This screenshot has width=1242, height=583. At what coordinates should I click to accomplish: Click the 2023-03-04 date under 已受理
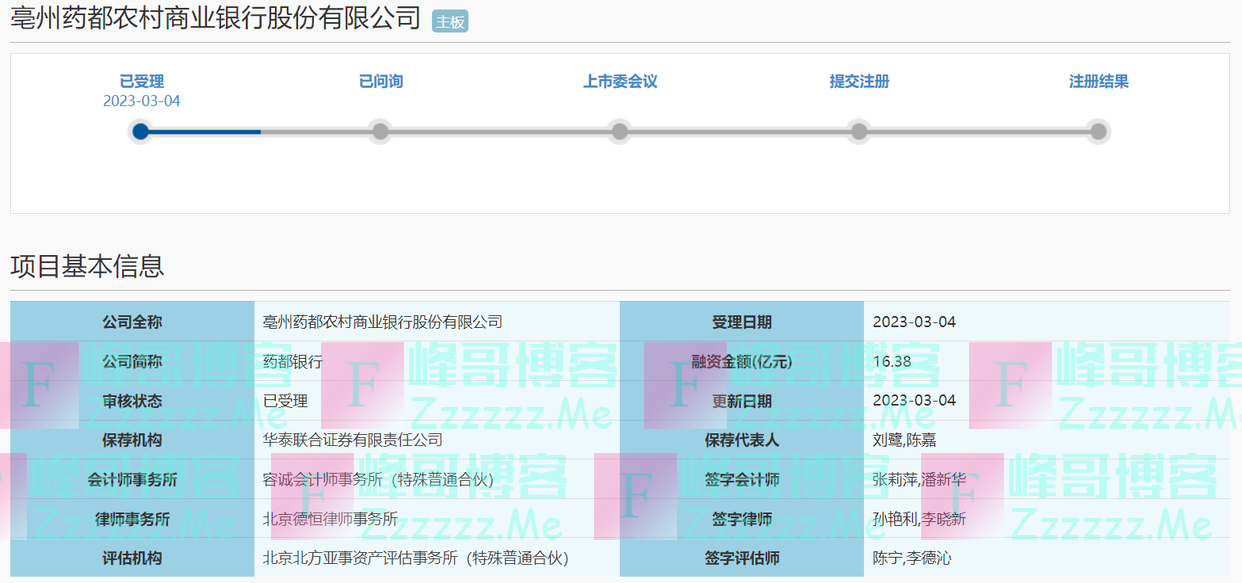[141, 101]
